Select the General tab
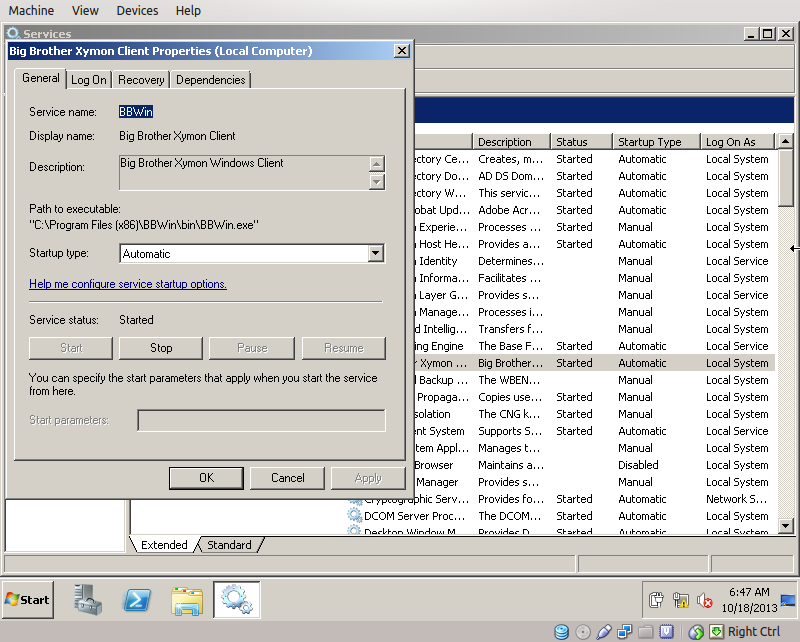This screenshot has height=642, width=800. click(x=41, y=78)
